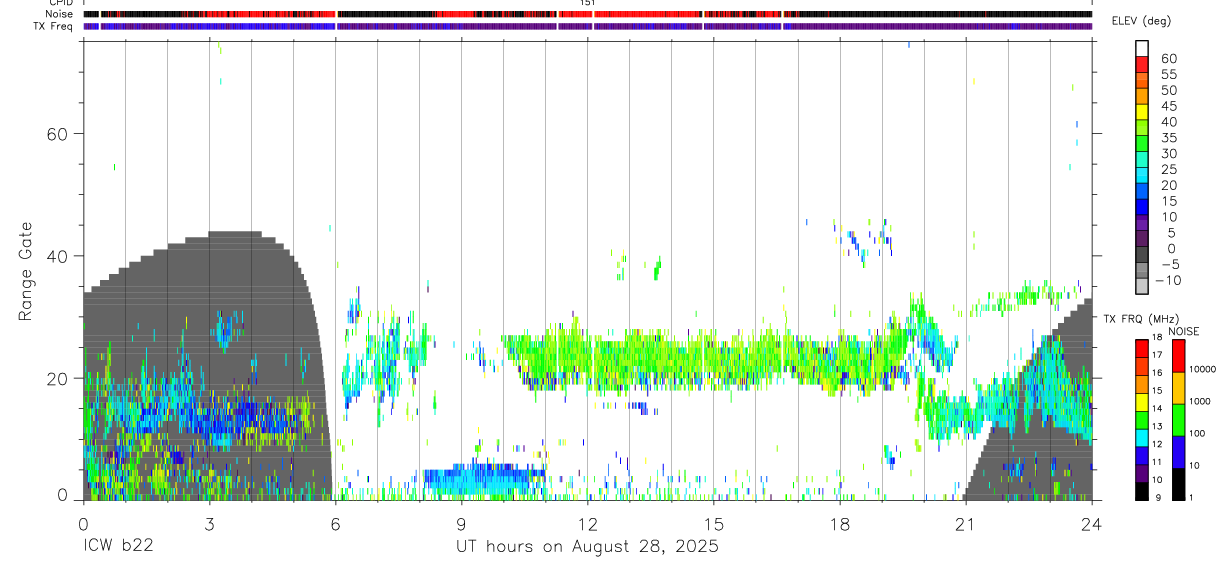Viewport: 1228px width, 567px height.
Task: Click the yellow swatch in ELEV colorbar
Action: [x=1142, y=111]
